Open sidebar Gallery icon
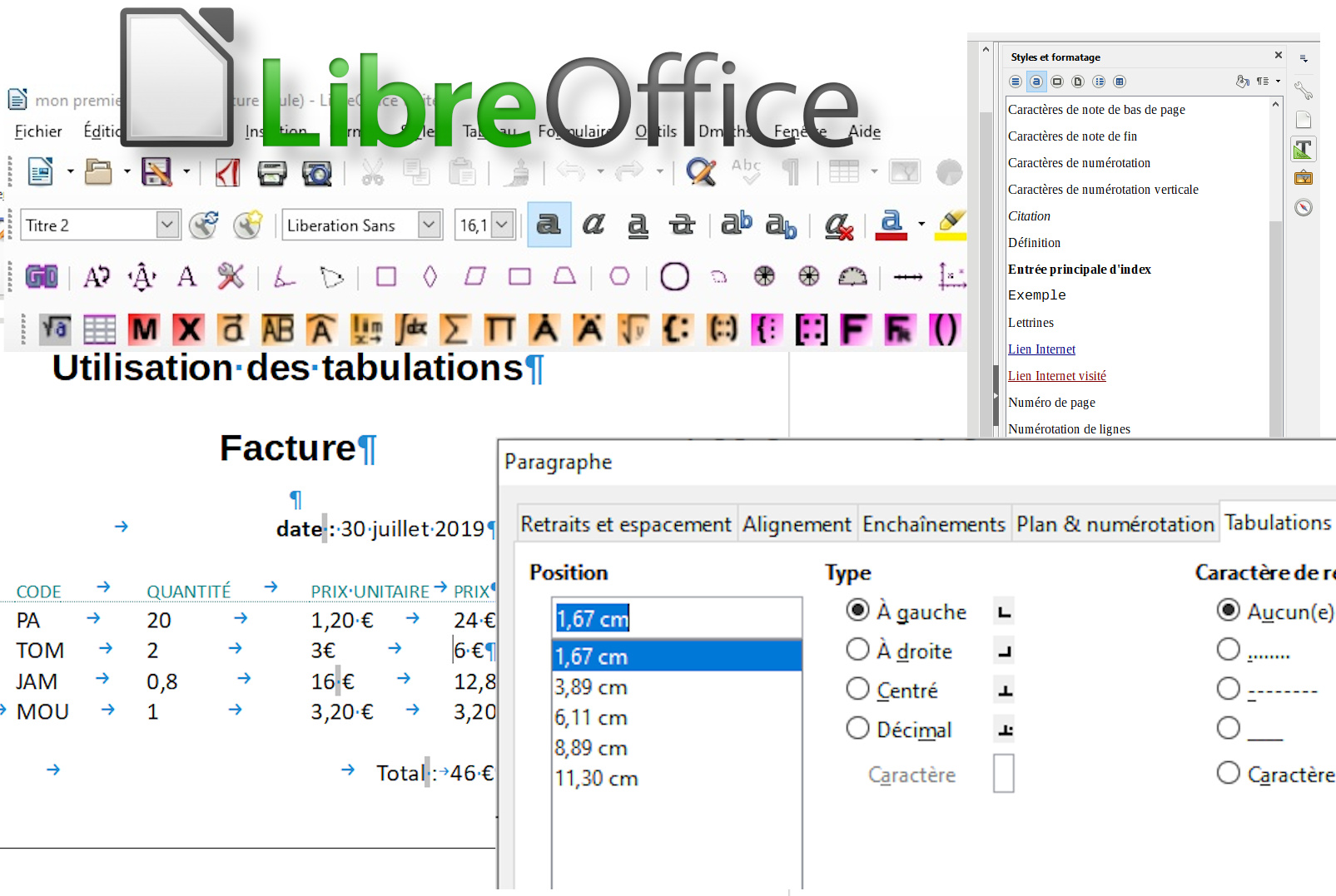Viewport: 1336px width, 896px height. 1304,177
